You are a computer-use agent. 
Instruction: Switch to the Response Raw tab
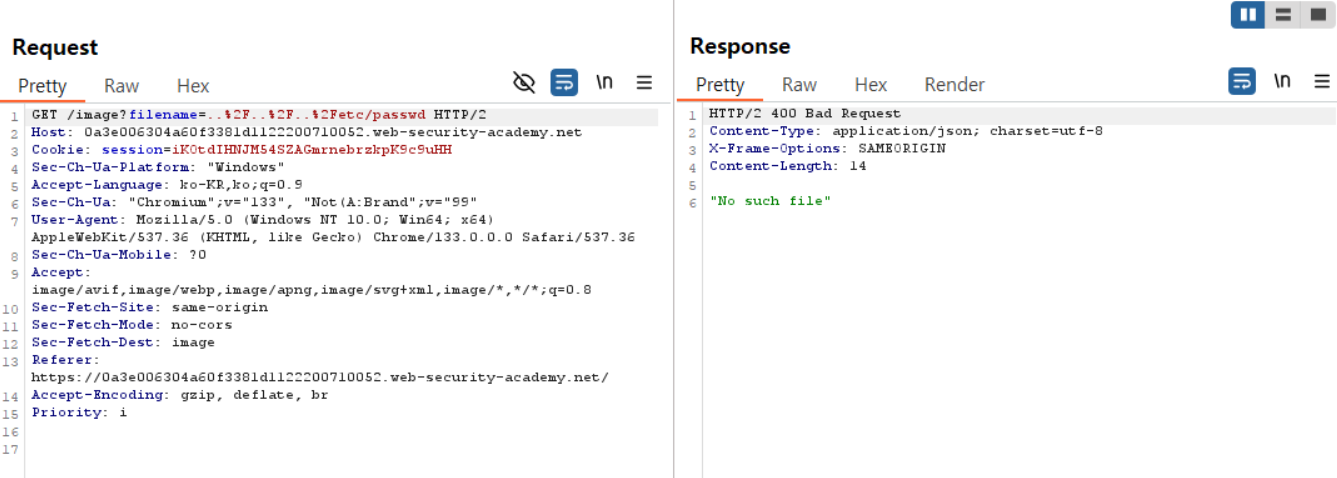[x=799, y=85]
